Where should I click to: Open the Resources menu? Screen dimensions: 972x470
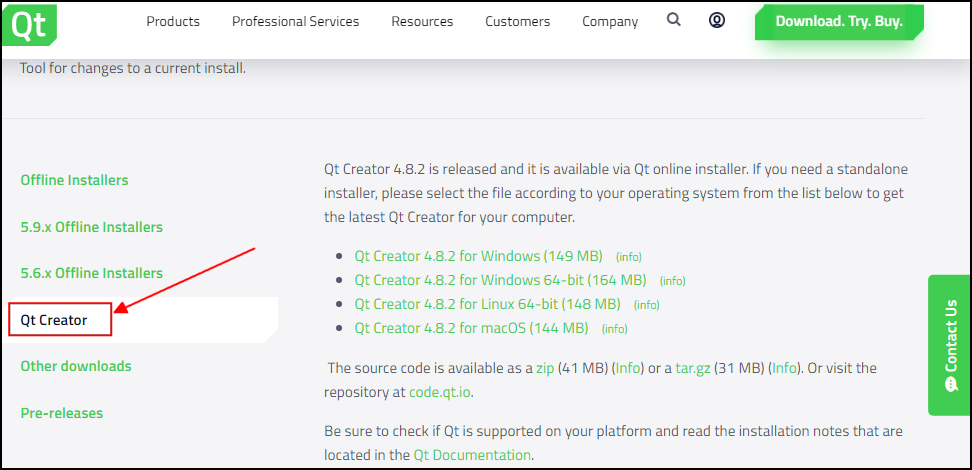[422, 21]
